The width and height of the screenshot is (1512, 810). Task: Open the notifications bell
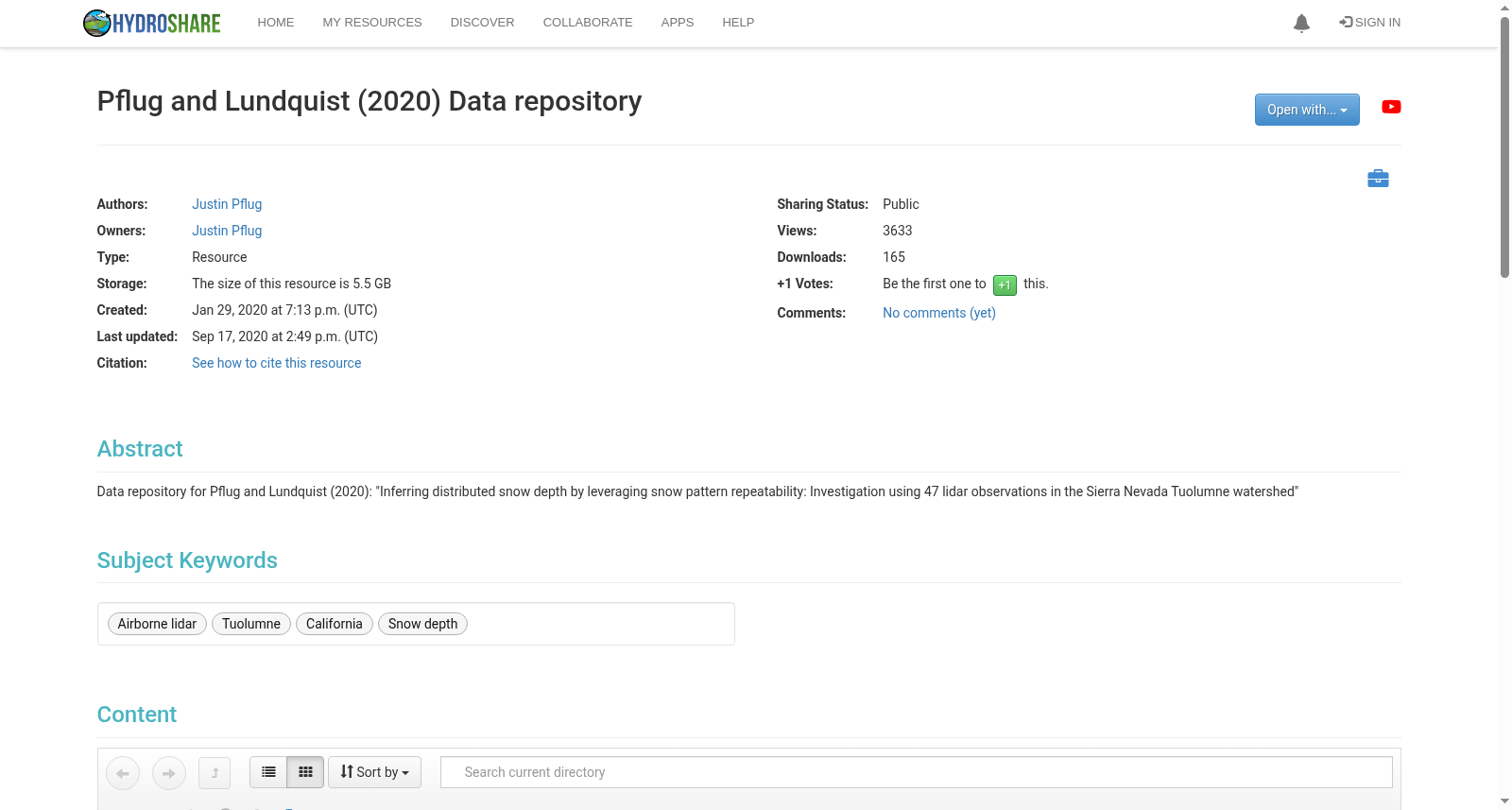[1301, 23]
